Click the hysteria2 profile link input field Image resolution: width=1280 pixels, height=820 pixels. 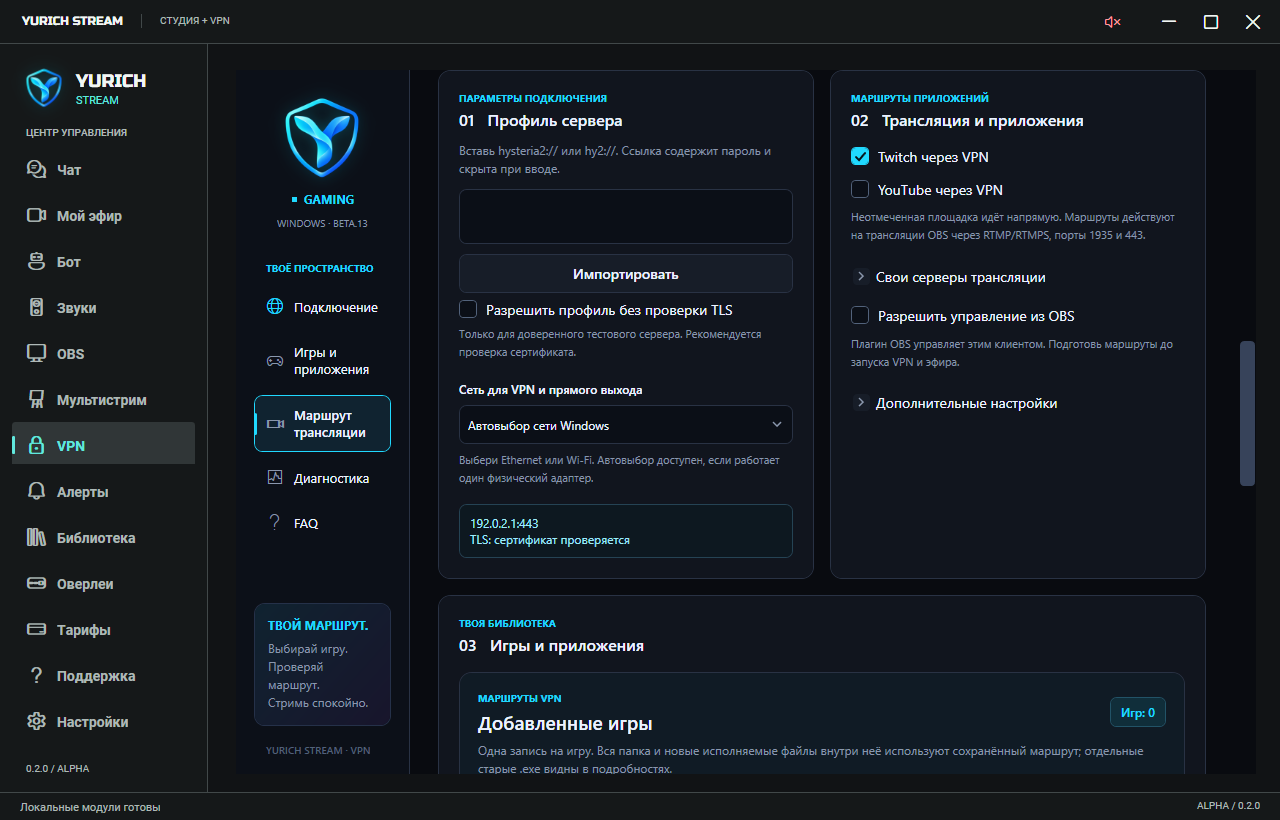[626, 216]
